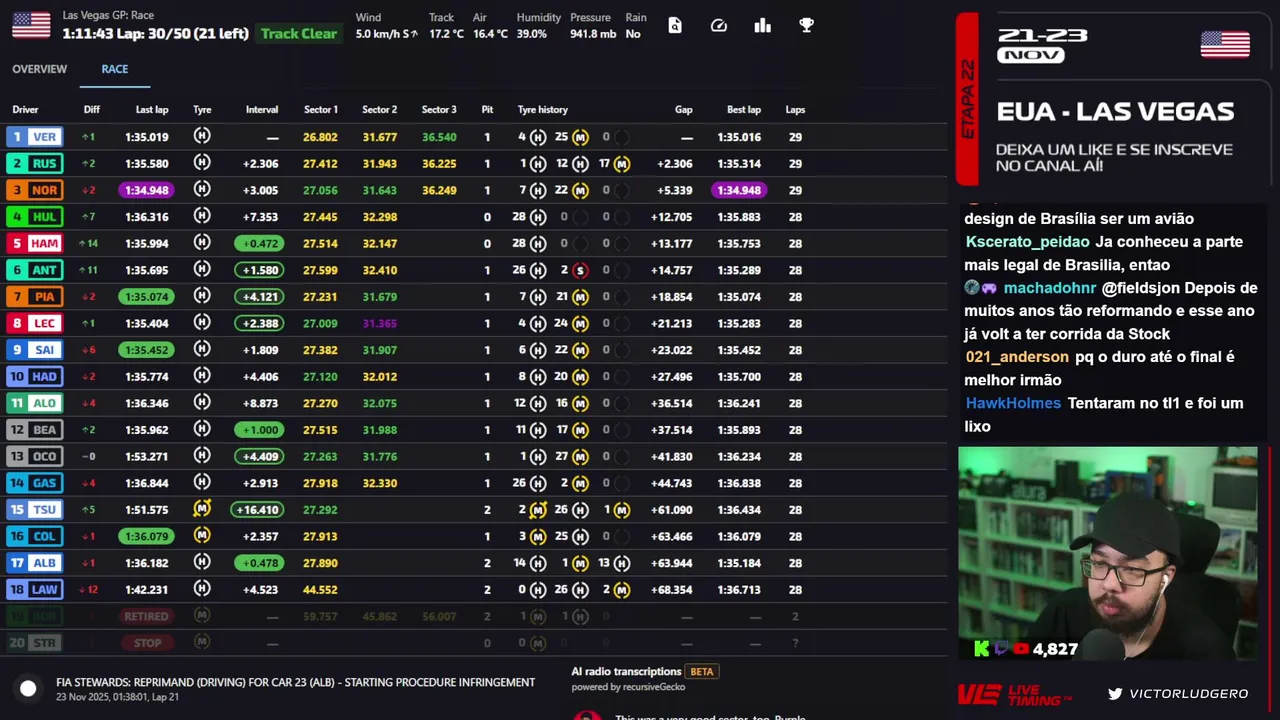Select the HAD driver badge
1280x720 pixels.
[34, 377]
